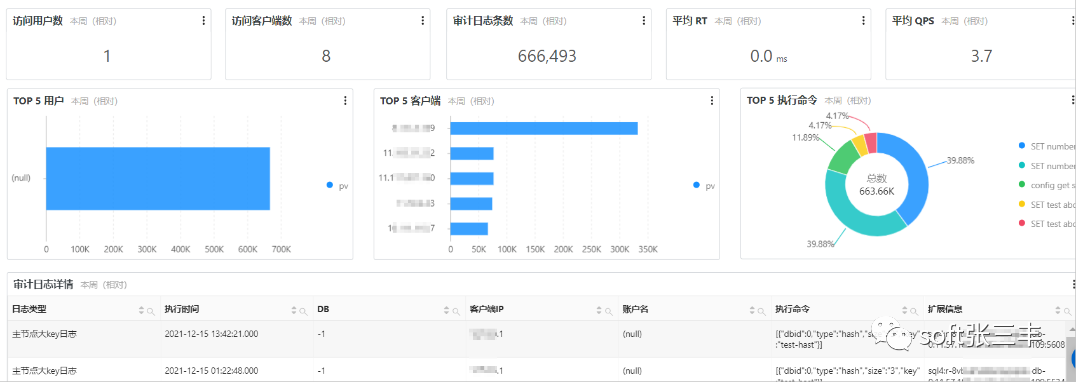Open the TOP 5 用户 chart options menu
Image resolution: width=1077 pixels, height=382 pixels.
(345, 100)
